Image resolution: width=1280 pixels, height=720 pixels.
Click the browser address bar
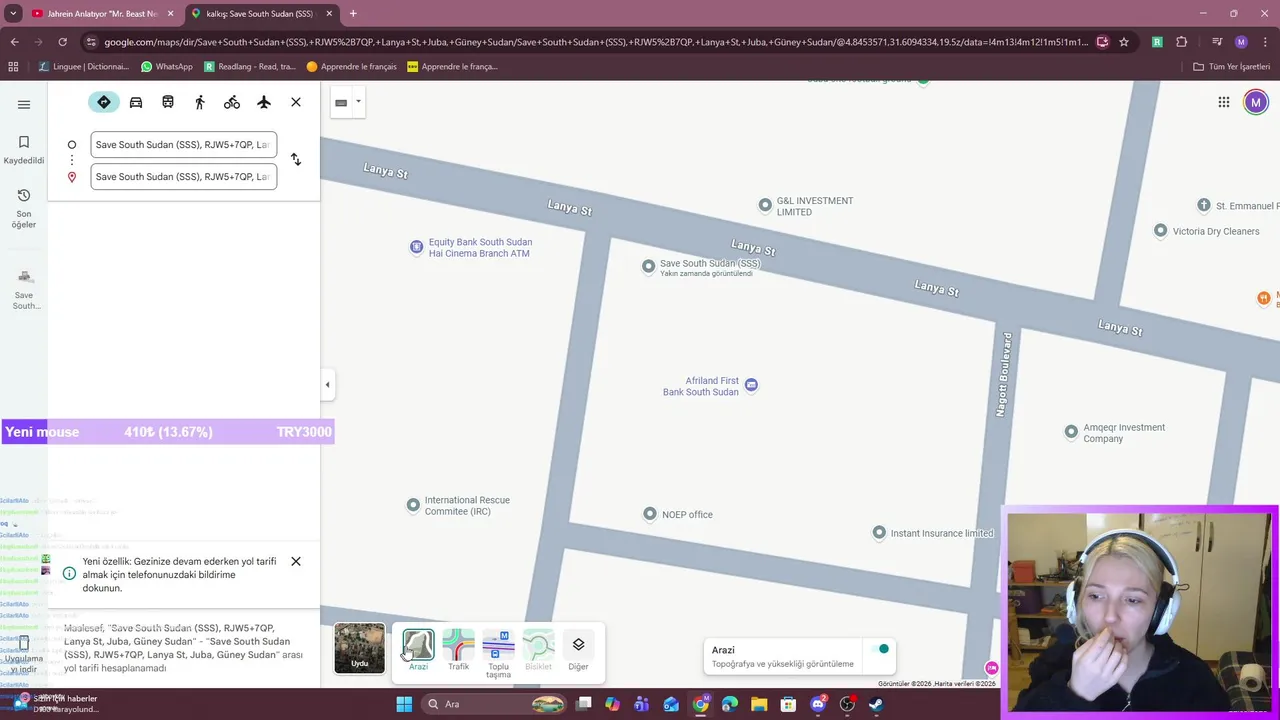point(595,42)
